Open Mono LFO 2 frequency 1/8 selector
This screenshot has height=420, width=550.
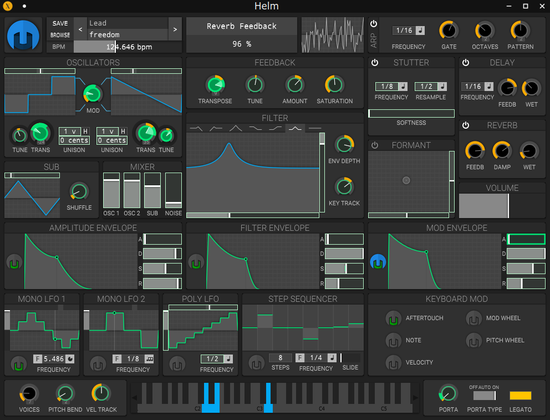pos(133,359)
